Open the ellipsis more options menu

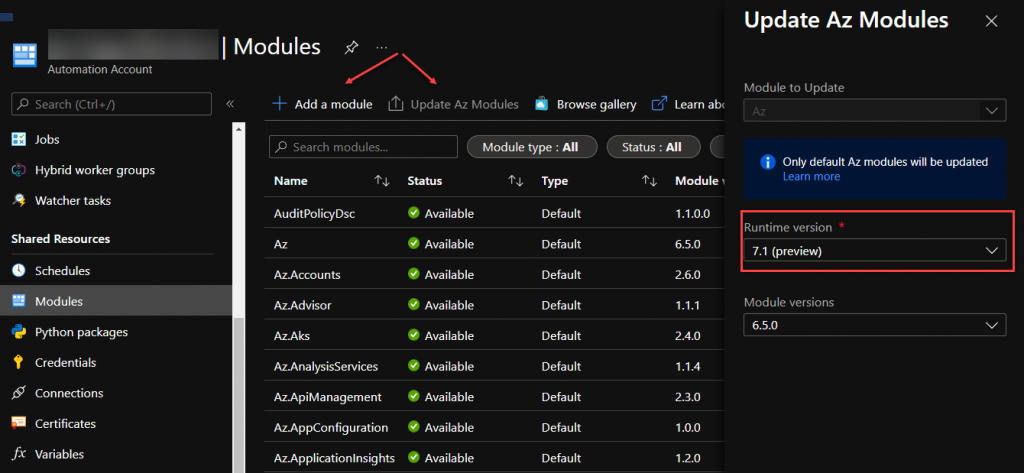click(x=382, y=48)
